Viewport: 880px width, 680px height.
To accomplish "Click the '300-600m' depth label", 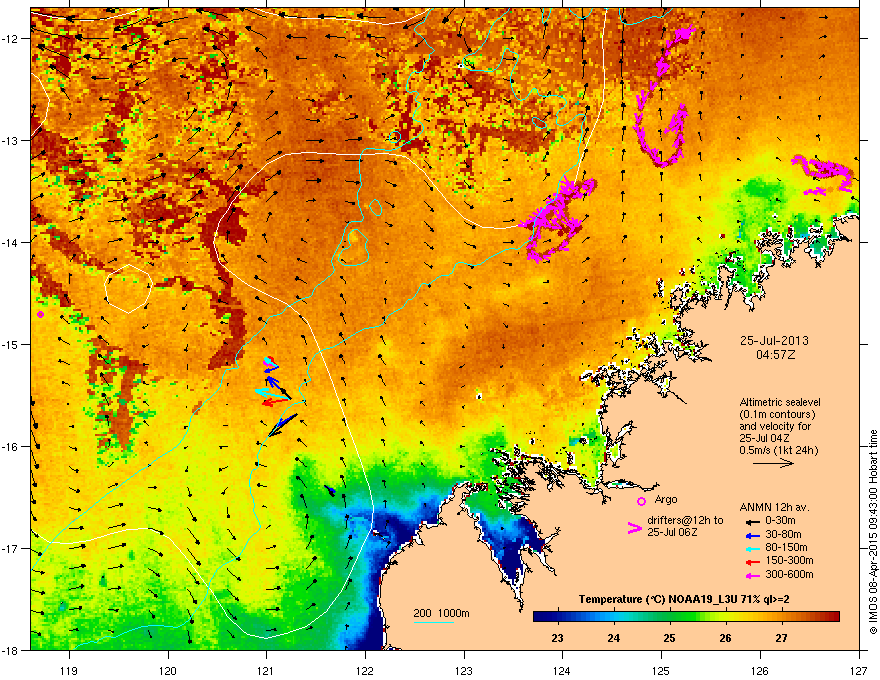I will point(789,574).
